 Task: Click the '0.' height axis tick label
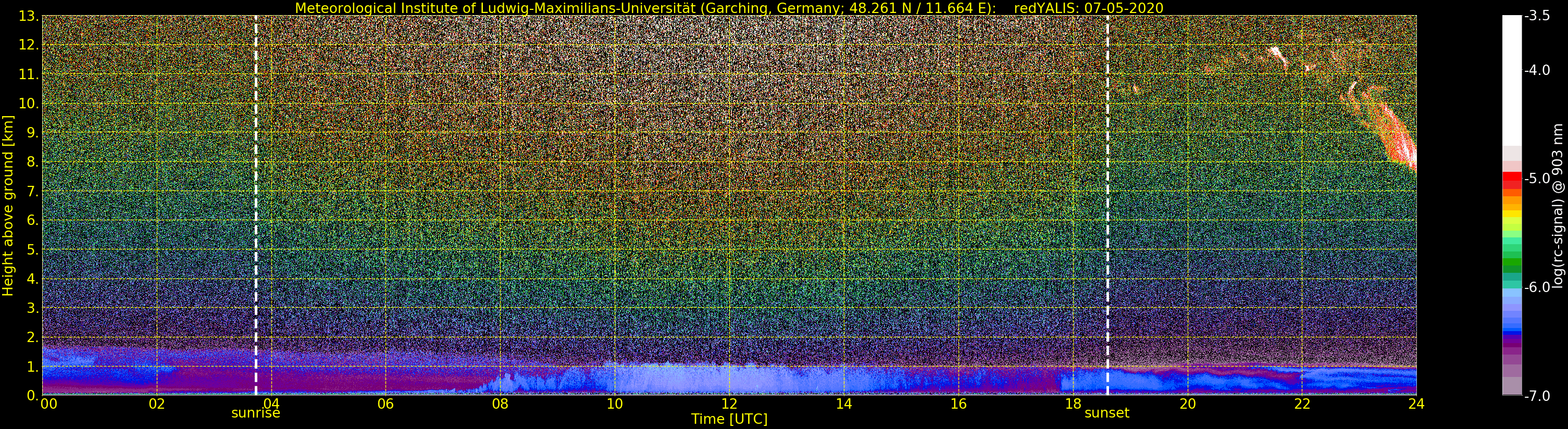click(33, 396)
